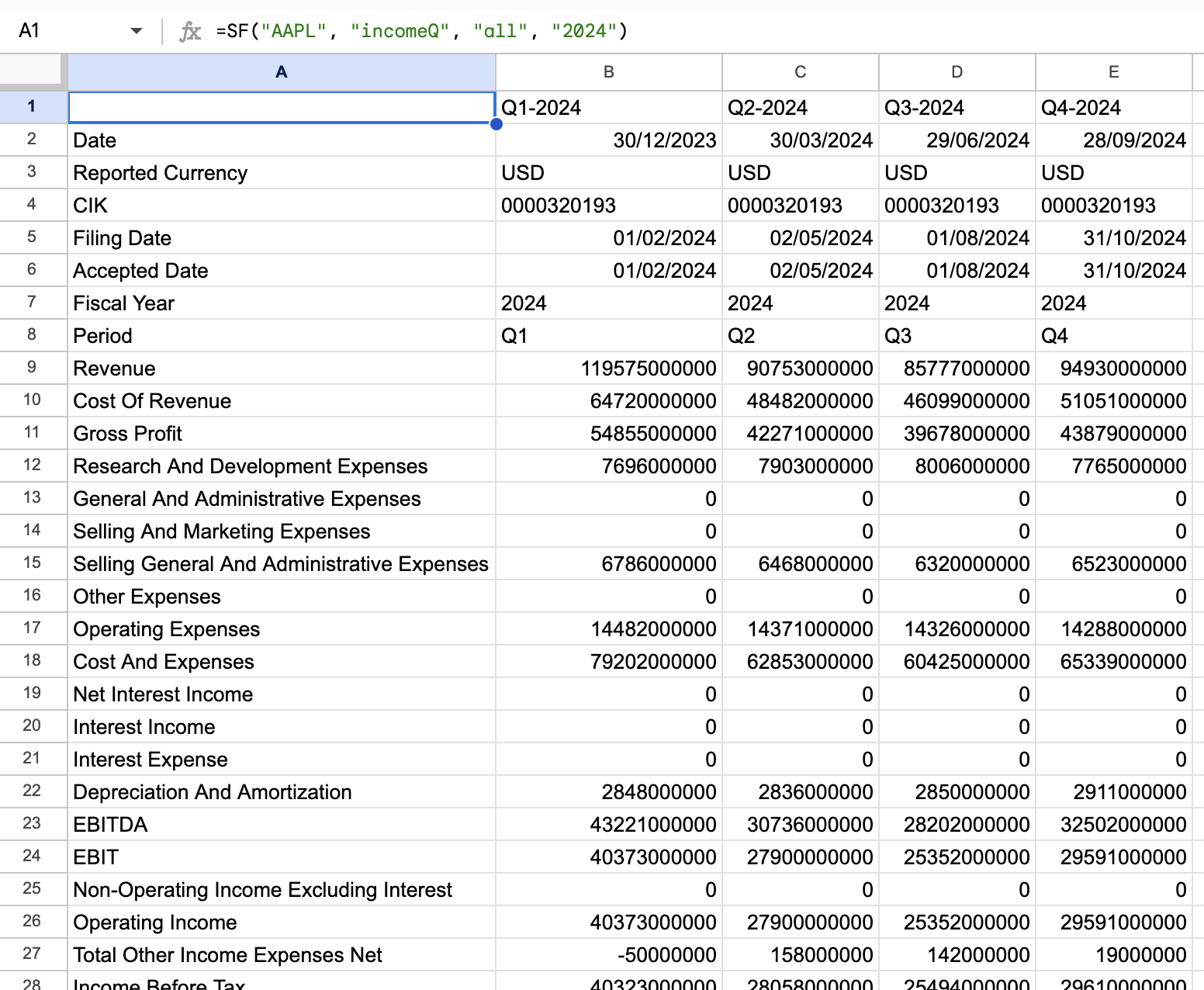
Task: Click Depreciation And Amortization label
Action: click(282, 792)
